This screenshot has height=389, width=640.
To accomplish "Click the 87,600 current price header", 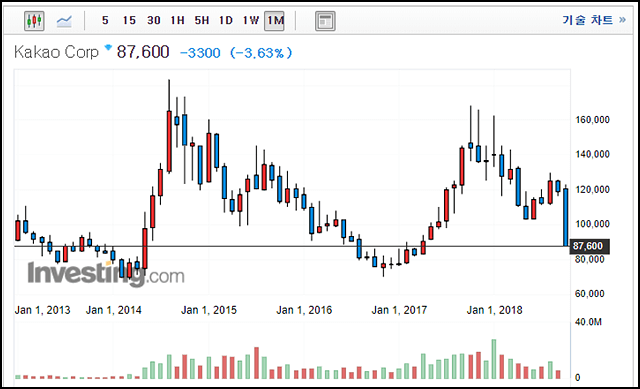I will [143, 52].
